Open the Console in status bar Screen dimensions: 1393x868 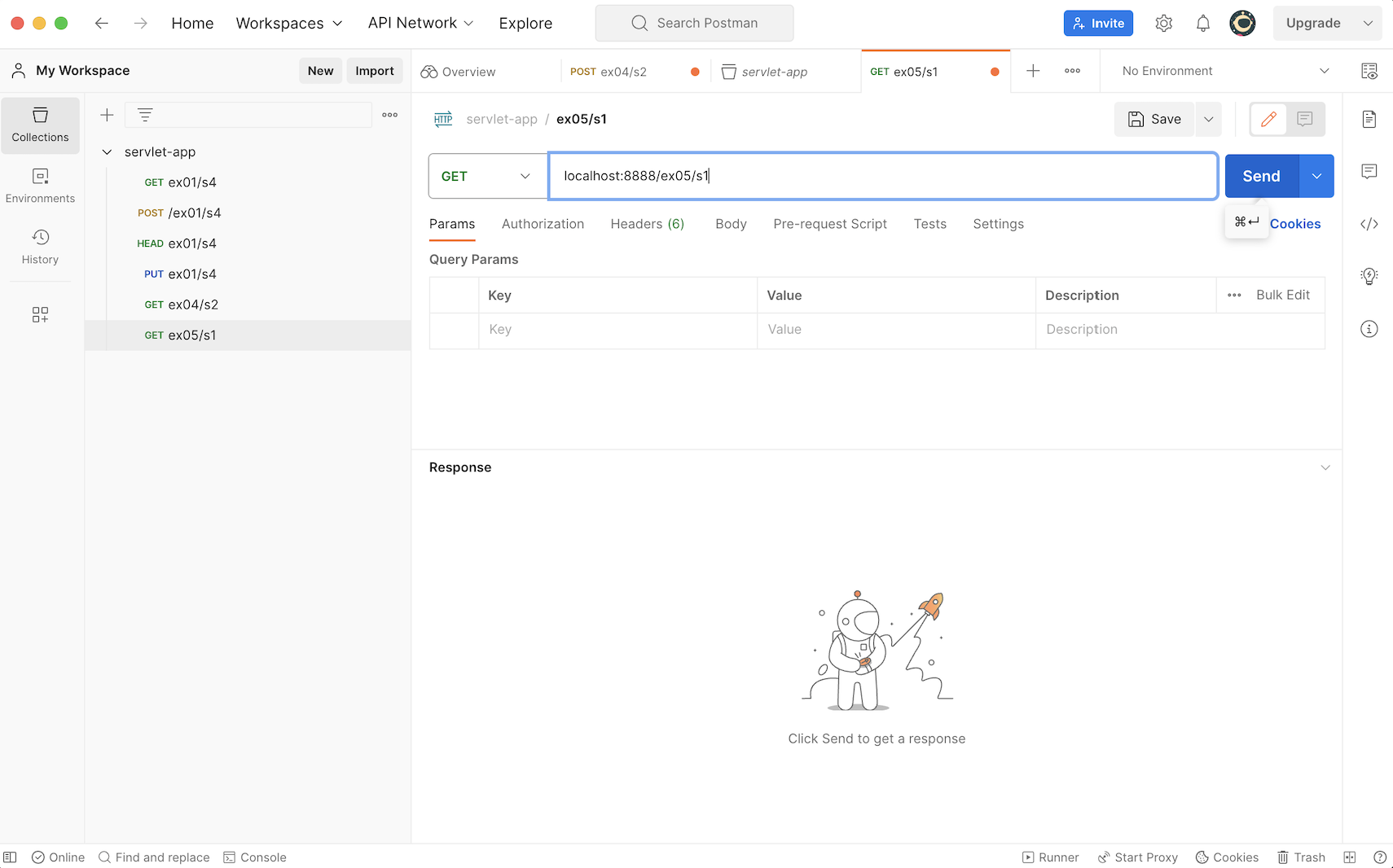pyautogui.click(x=255, y=857)
